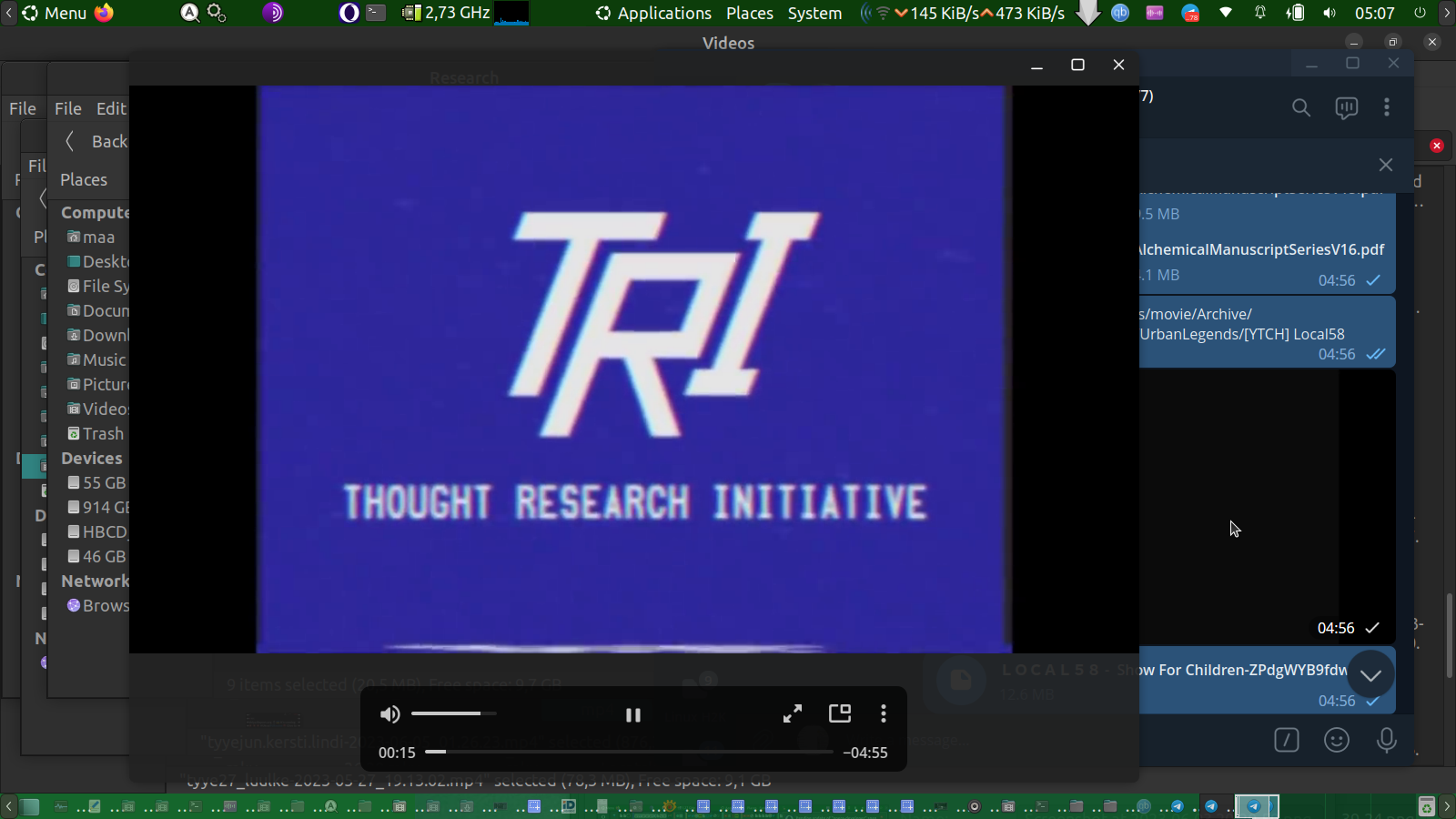Close the Telegram pinned bar with X
The width and height of the screenshot is (1456, 819).
click(x=1386, y=165)
